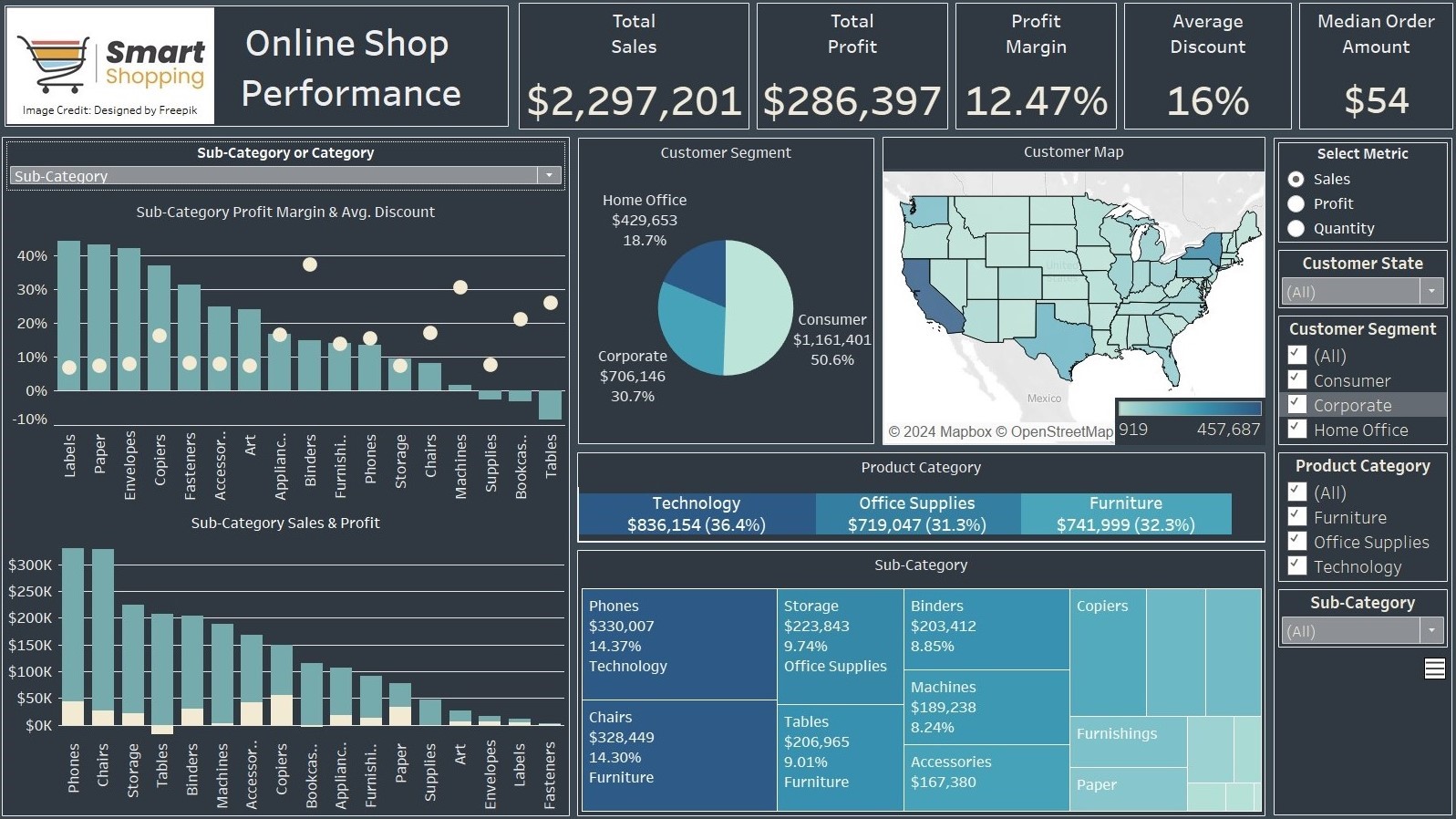Uncheck the Furniture category checkbox
Image resolution: width=1456 pixels, height=819 pixels.
coord(1296,516)
